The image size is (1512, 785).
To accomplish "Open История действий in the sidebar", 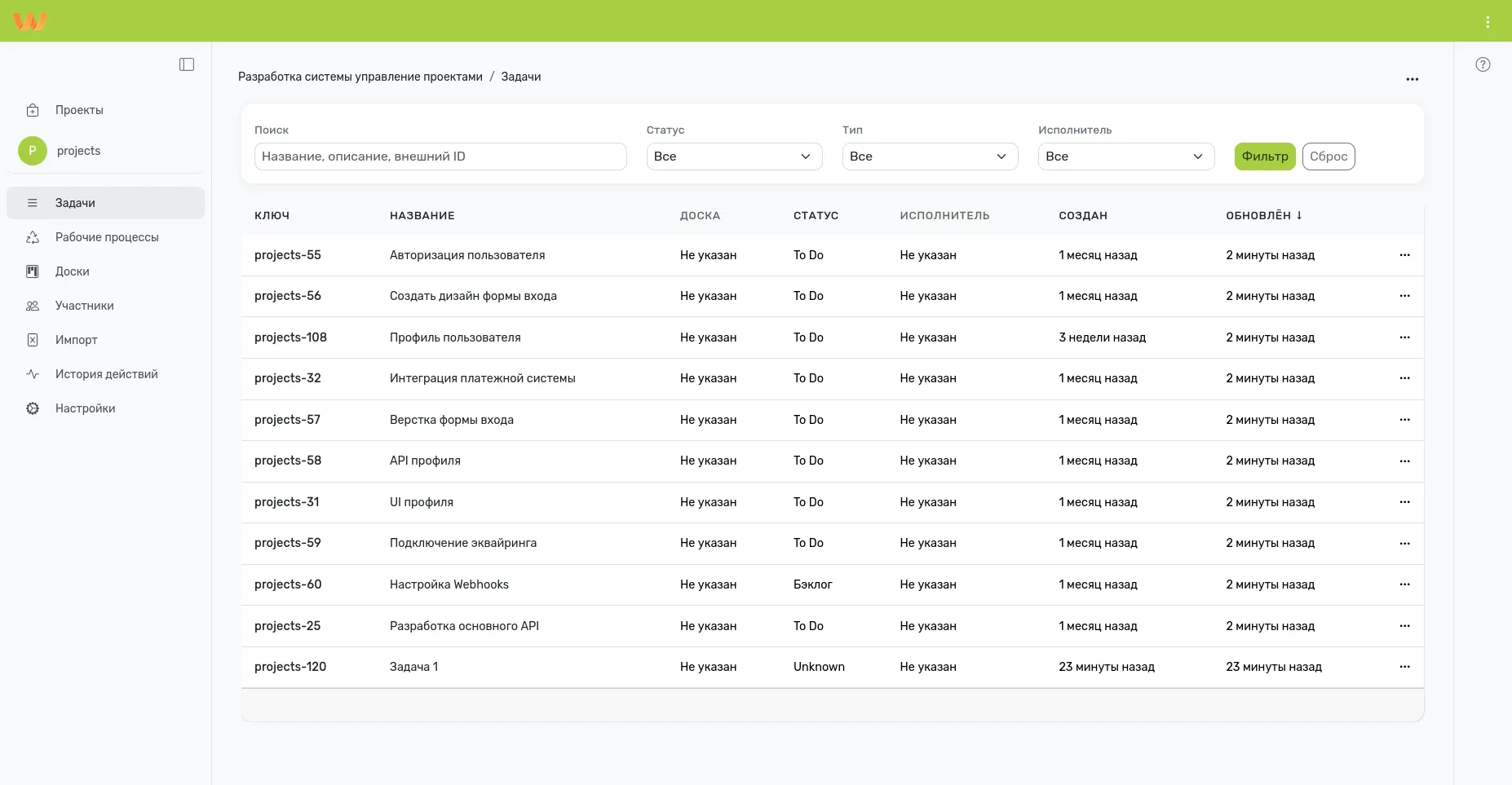I will click(x=105, y=374).
